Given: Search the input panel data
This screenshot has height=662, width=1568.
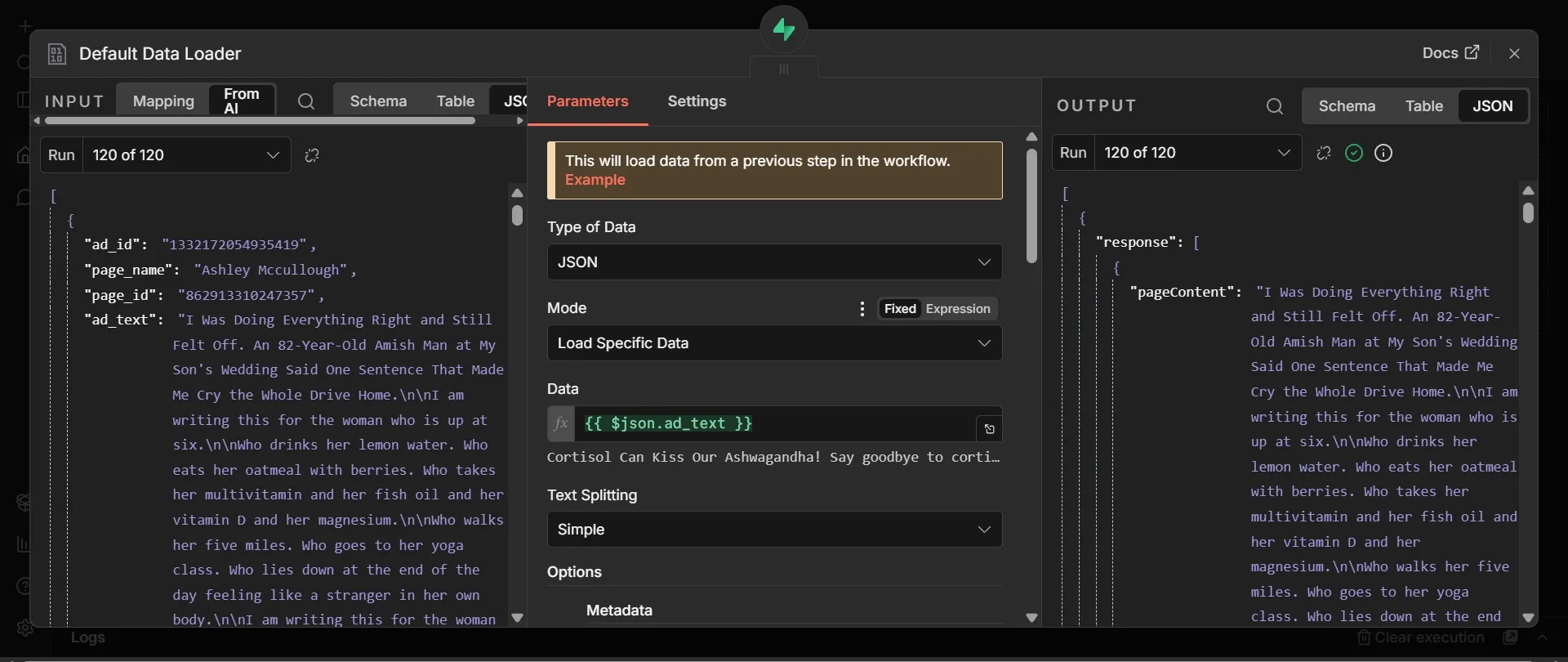Looking at the screenshot, I should [x=306, y=101].
